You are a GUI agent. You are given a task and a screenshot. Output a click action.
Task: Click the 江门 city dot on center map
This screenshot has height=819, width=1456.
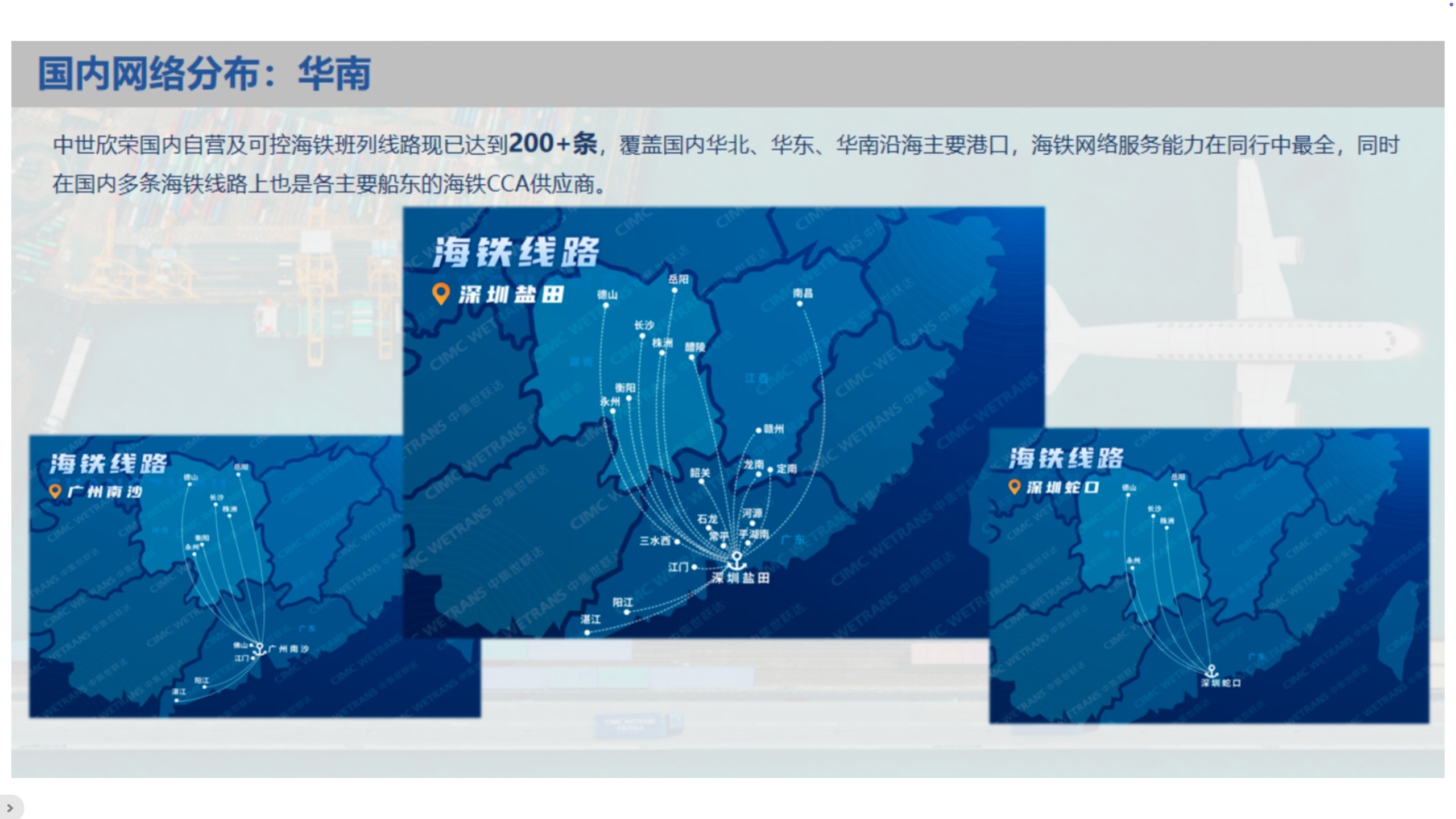(694, 567)
